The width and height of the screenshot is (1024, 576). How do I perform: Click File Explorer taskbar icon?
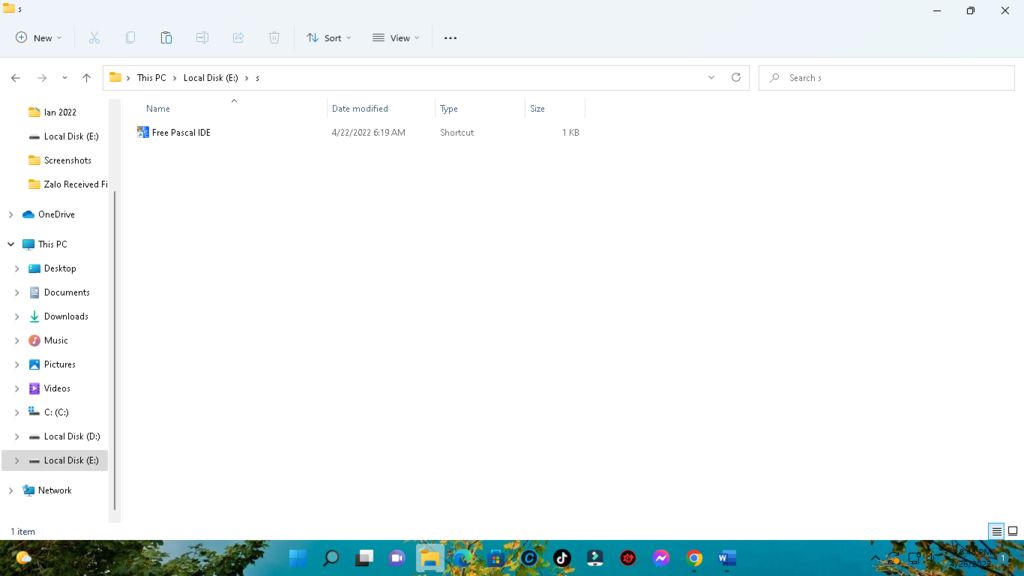[430, 558]
